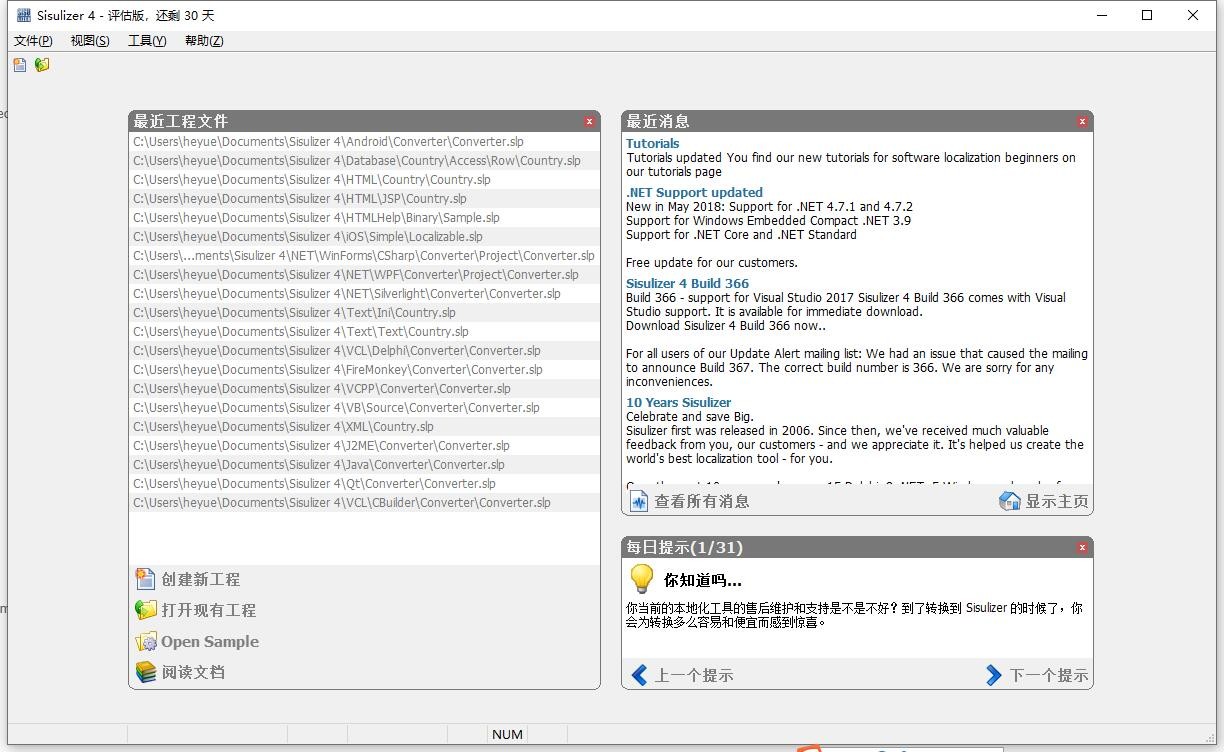Open recent XML Country.slp project

pyautogui.click(x=365, y=426)
